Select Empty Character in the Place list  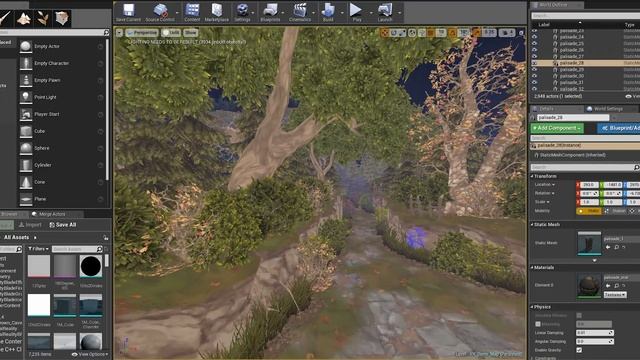tap(61, 63)
